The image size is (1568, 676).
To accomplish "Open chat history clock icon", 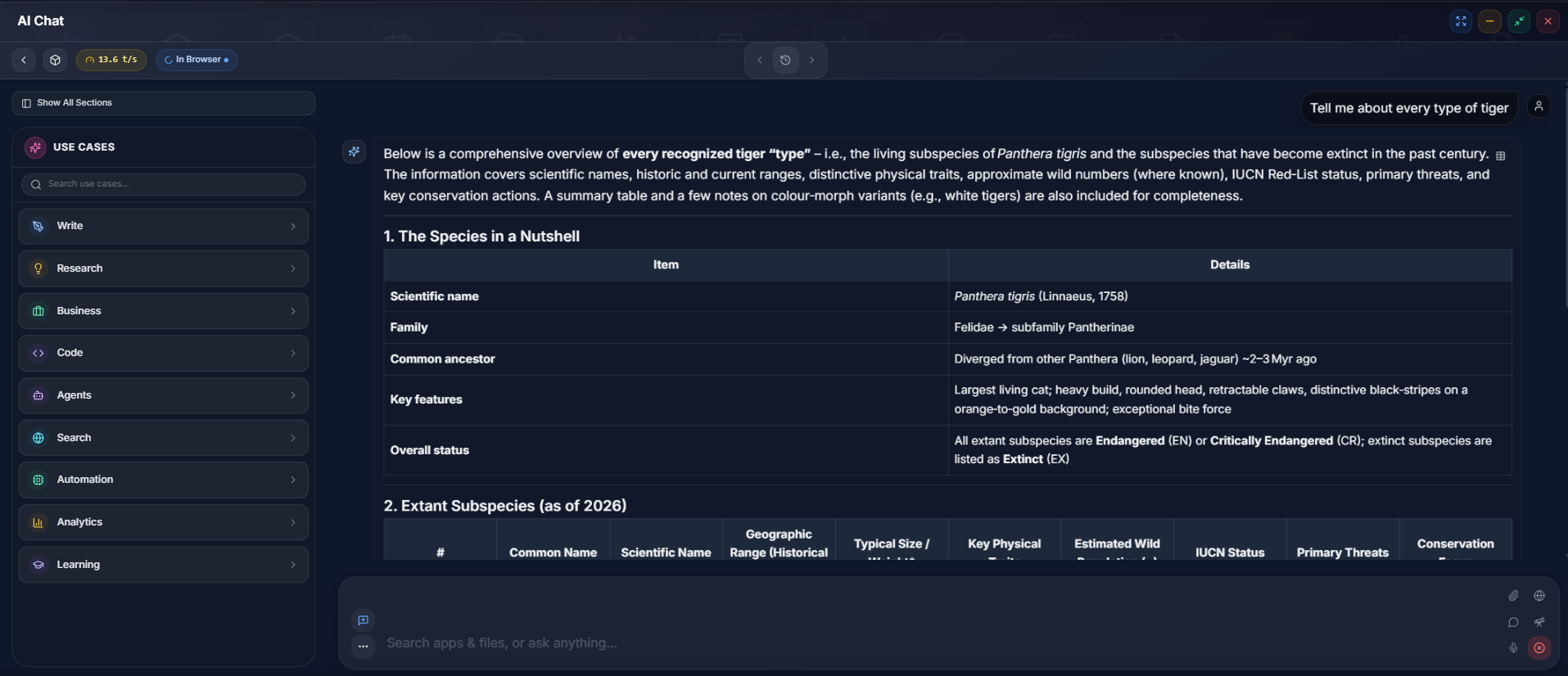I will (785, 60).
